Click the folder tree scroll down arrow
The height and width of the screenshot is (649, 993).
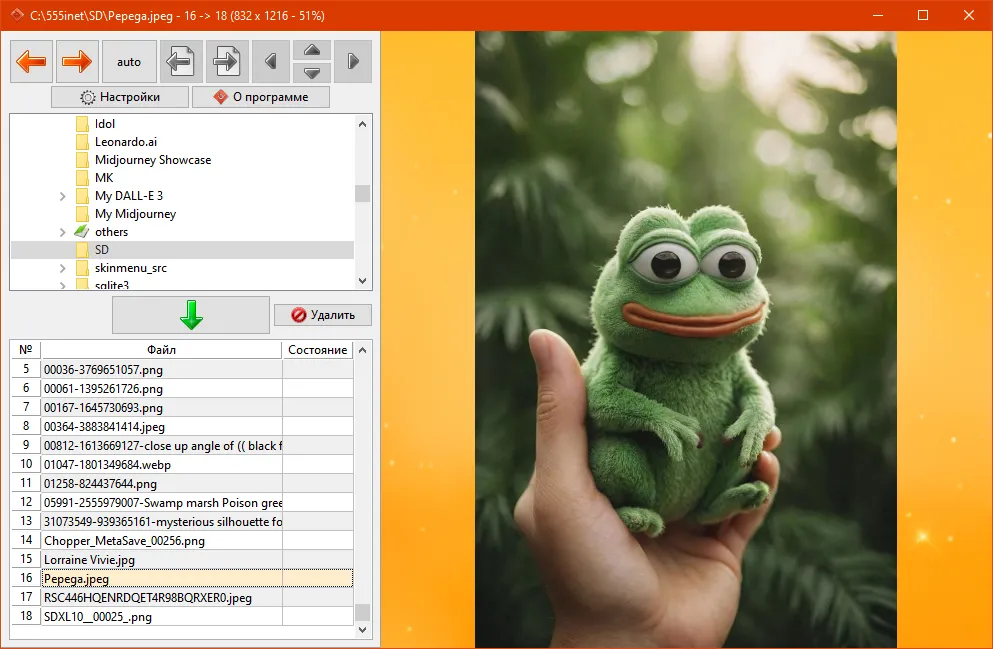[x=362, y=280]
